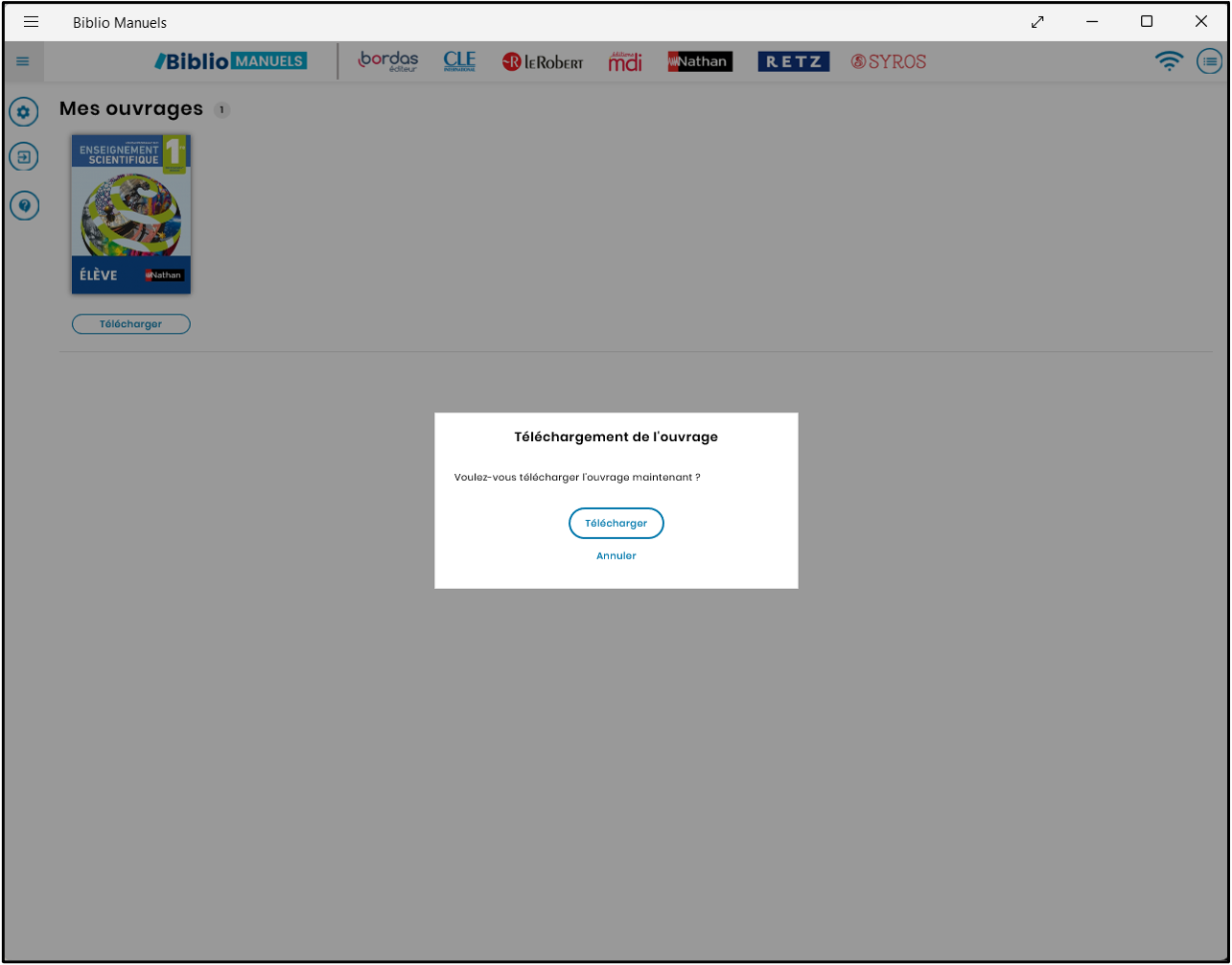Open help with the question mark icon
The image size is (1232, 965).
point(24,204)
